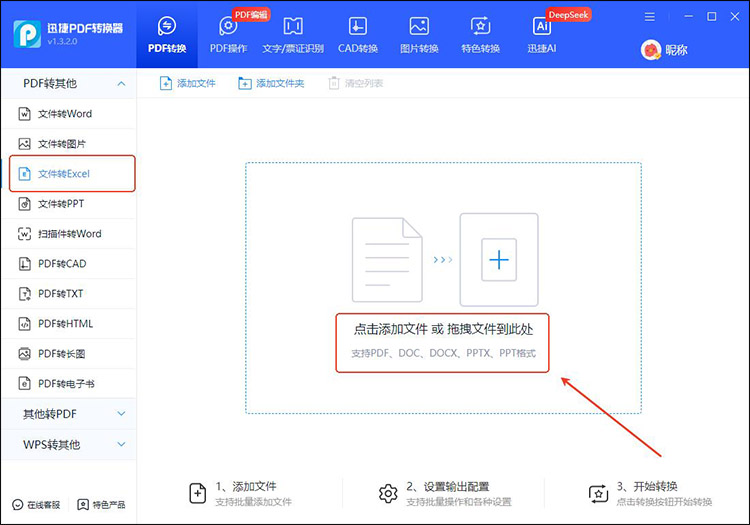Expand the WPS转其他 section
The width and height of the screenshot is (750, 525).
point(68,445)
